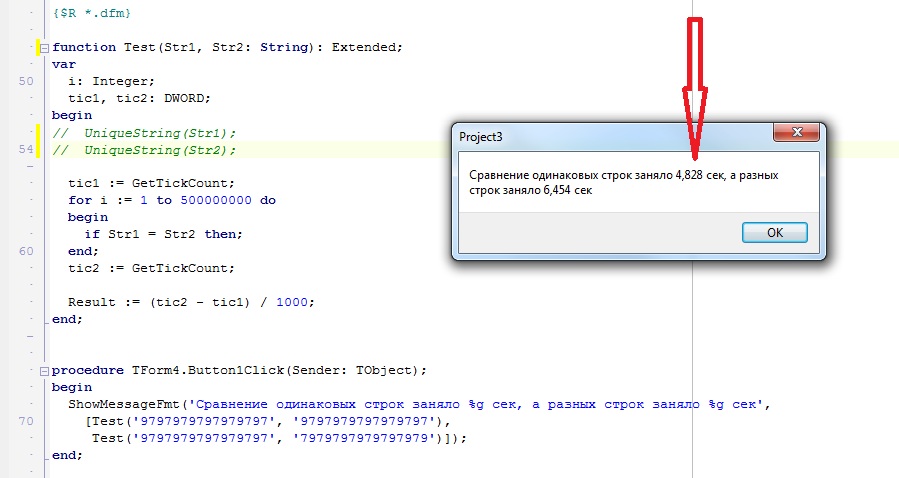This screenshot has width=899, height=478.
Task: Click the {$R *.dfm} directive line
Action: pyautogui.click(x=92, y=13)
